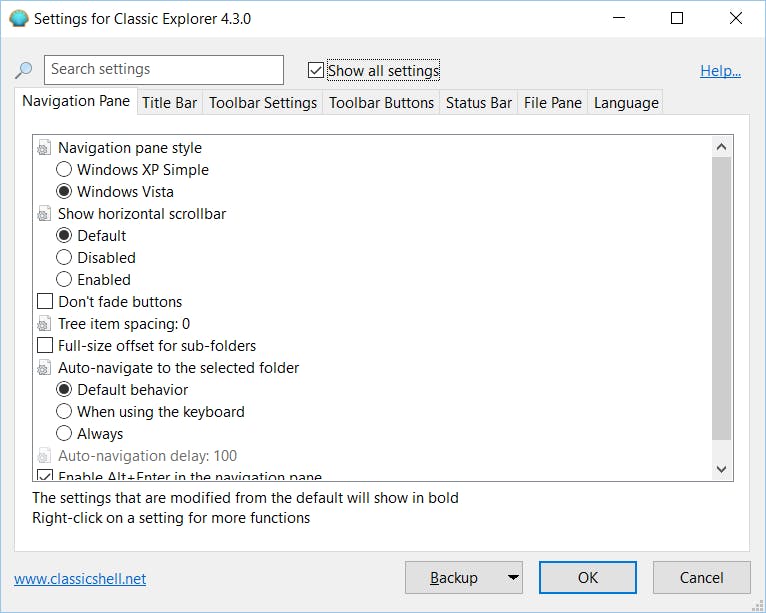Click the Classic Explorer shell title icon
The width and height of the screenshot is (766, 613).
pos(18,18)
